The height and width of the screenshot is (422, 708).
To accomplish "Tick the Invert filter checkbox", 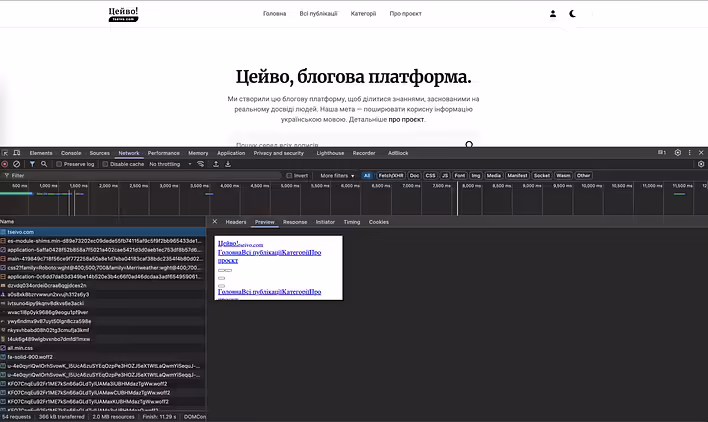I will click(x=289, y=175).
